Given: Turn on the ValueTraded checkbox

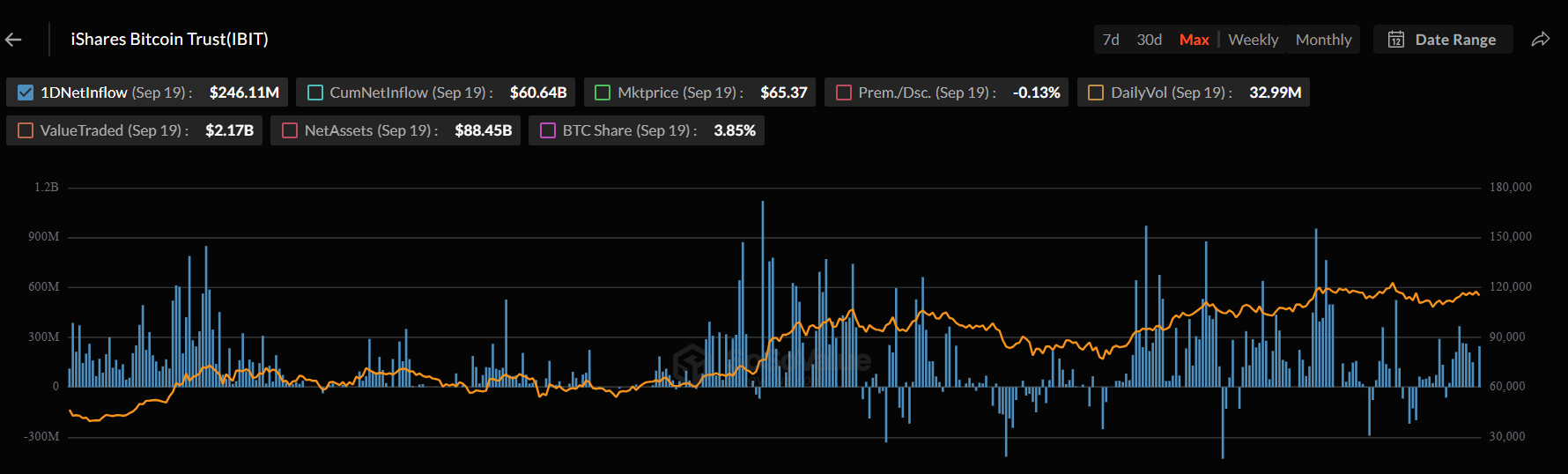Looking at the screenshot, I should point(26,130).
